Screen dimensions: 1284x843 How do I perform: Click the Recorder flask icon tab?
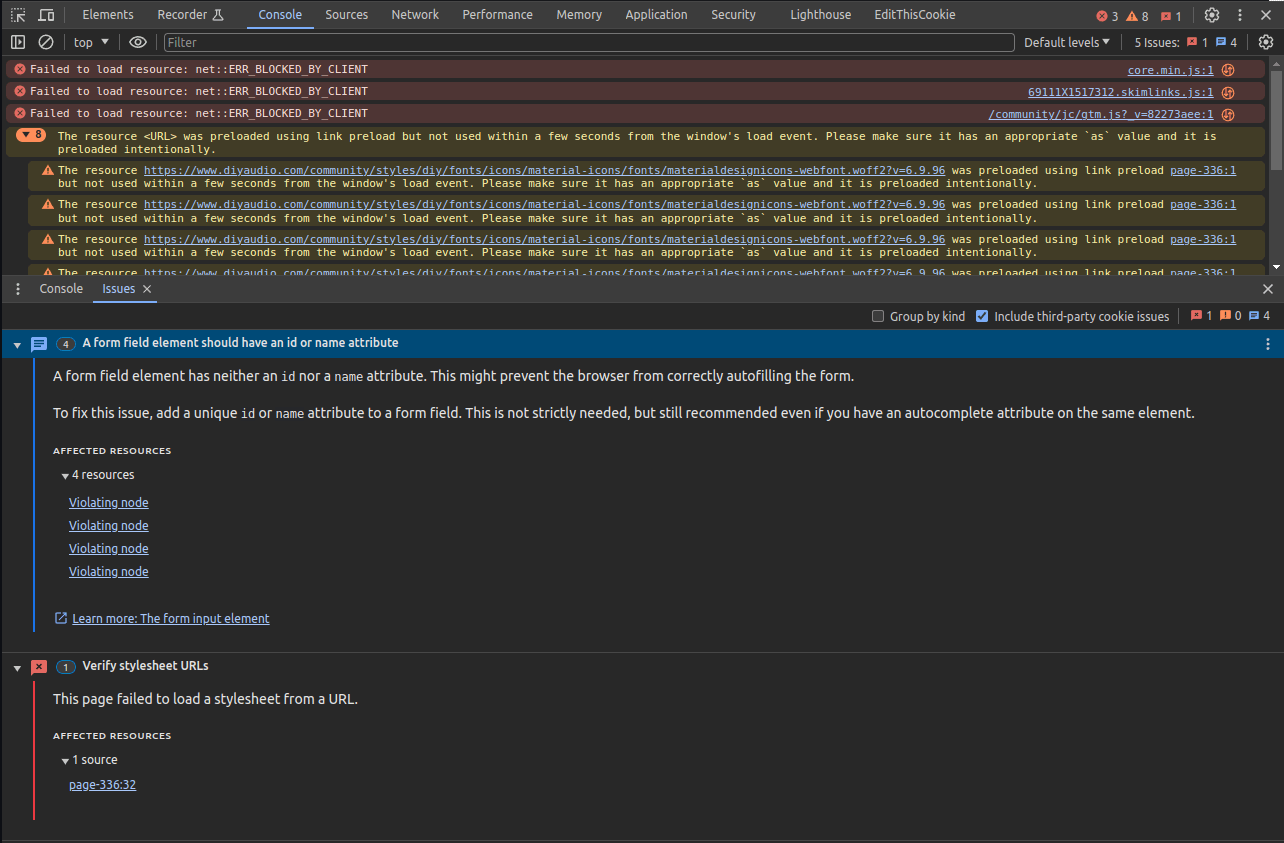[x=191, y=15]
